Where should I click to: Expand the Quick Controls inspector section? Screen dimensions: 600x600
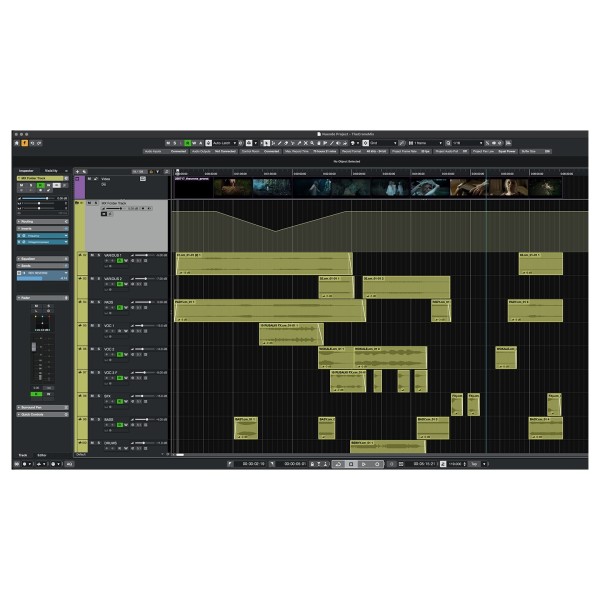[42, 414]
